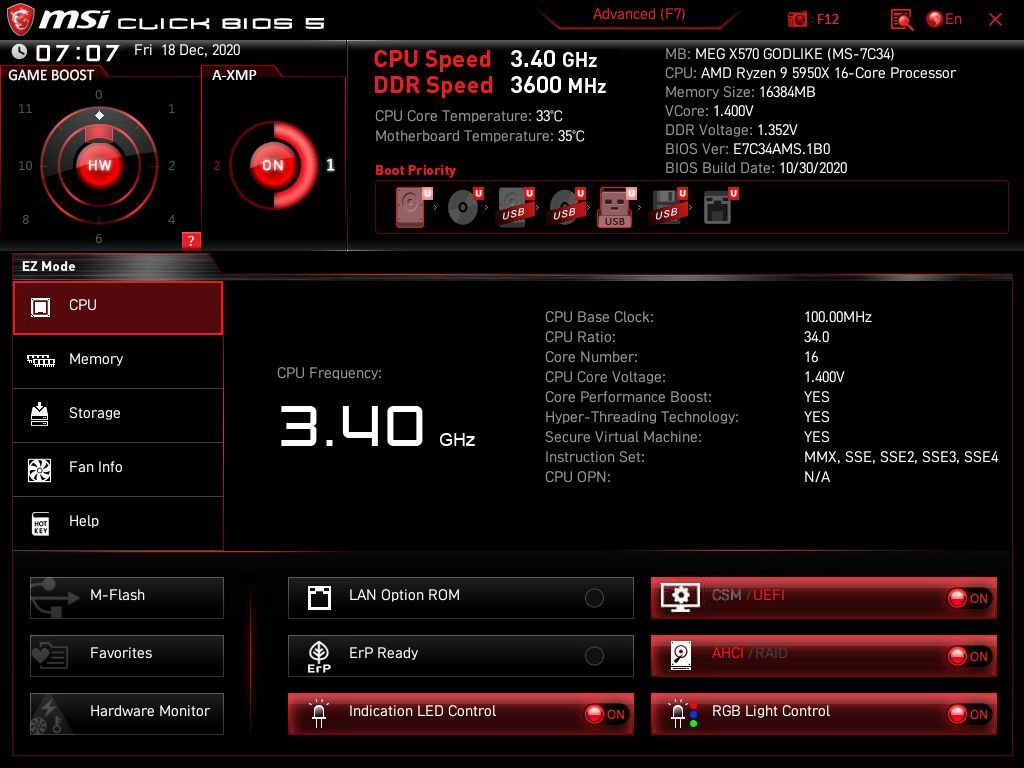The width and height of the screenshot is (1024, 768).
Task: Click the Storage drive icon
Action: [x=40, y=414]
